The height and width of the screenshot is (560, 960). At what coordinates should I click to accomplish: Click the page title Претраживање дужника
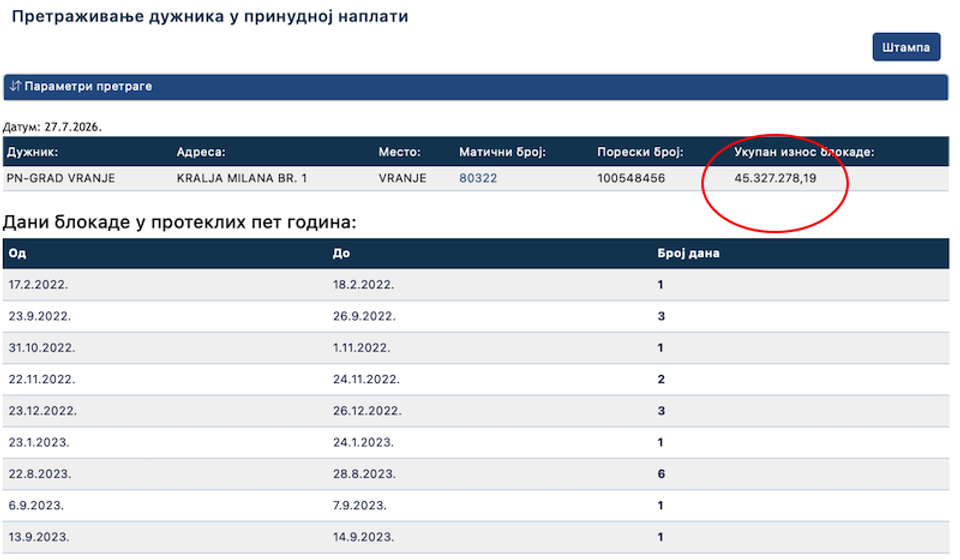[118, 17]
